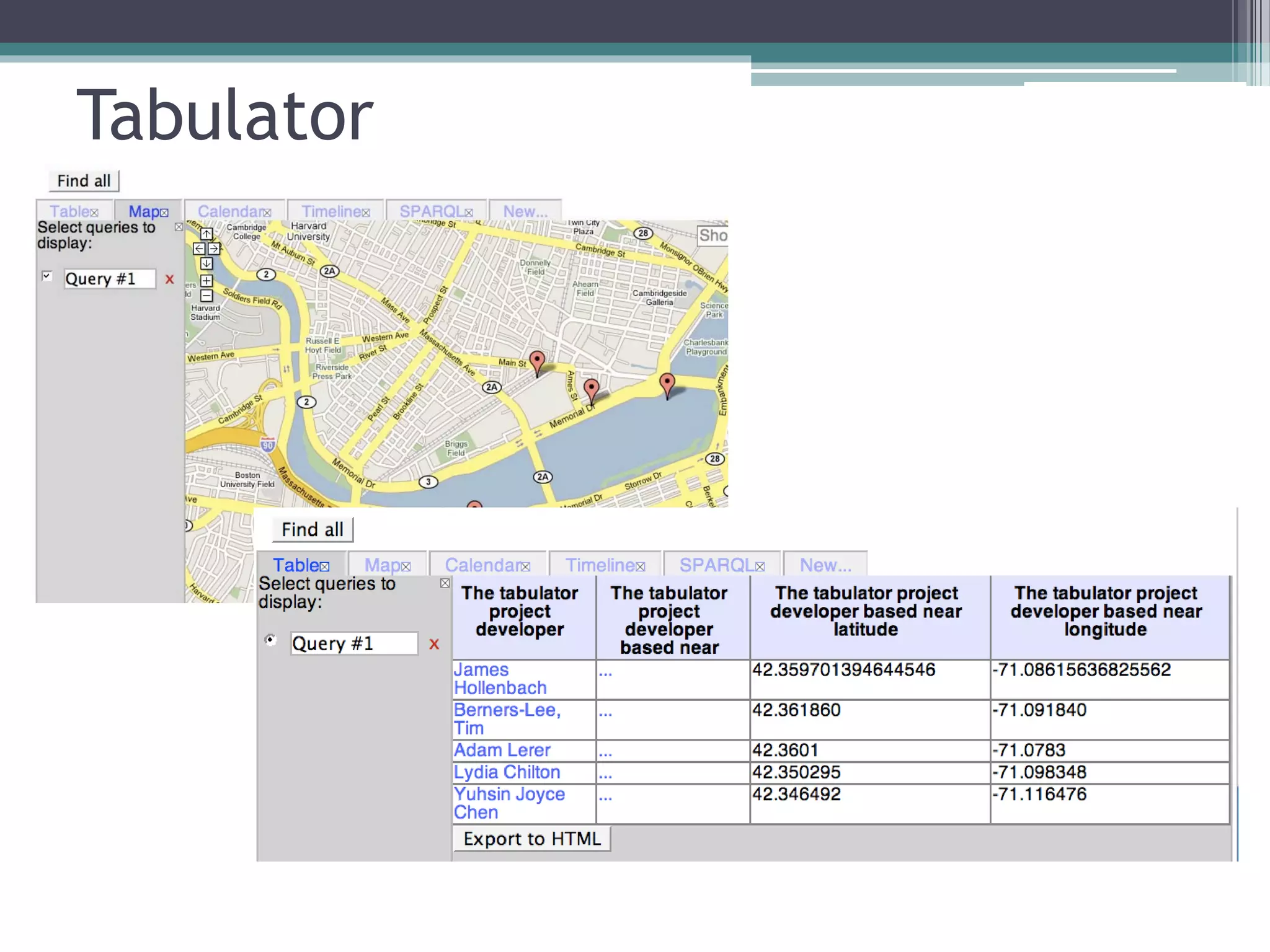Pan the map left with the arrow
The image size is (1270, 952).
click(198, 249)
